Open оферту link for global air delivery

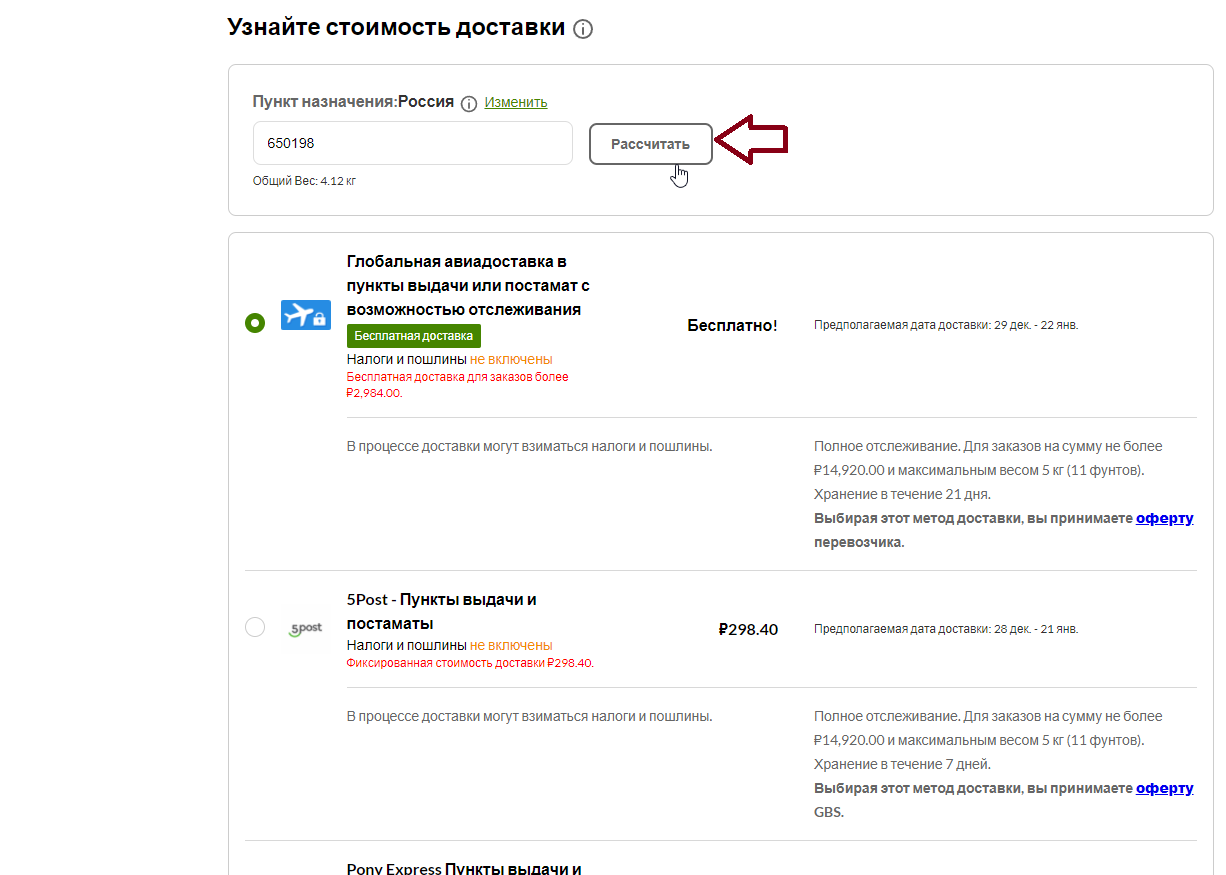coord(1165,518)
